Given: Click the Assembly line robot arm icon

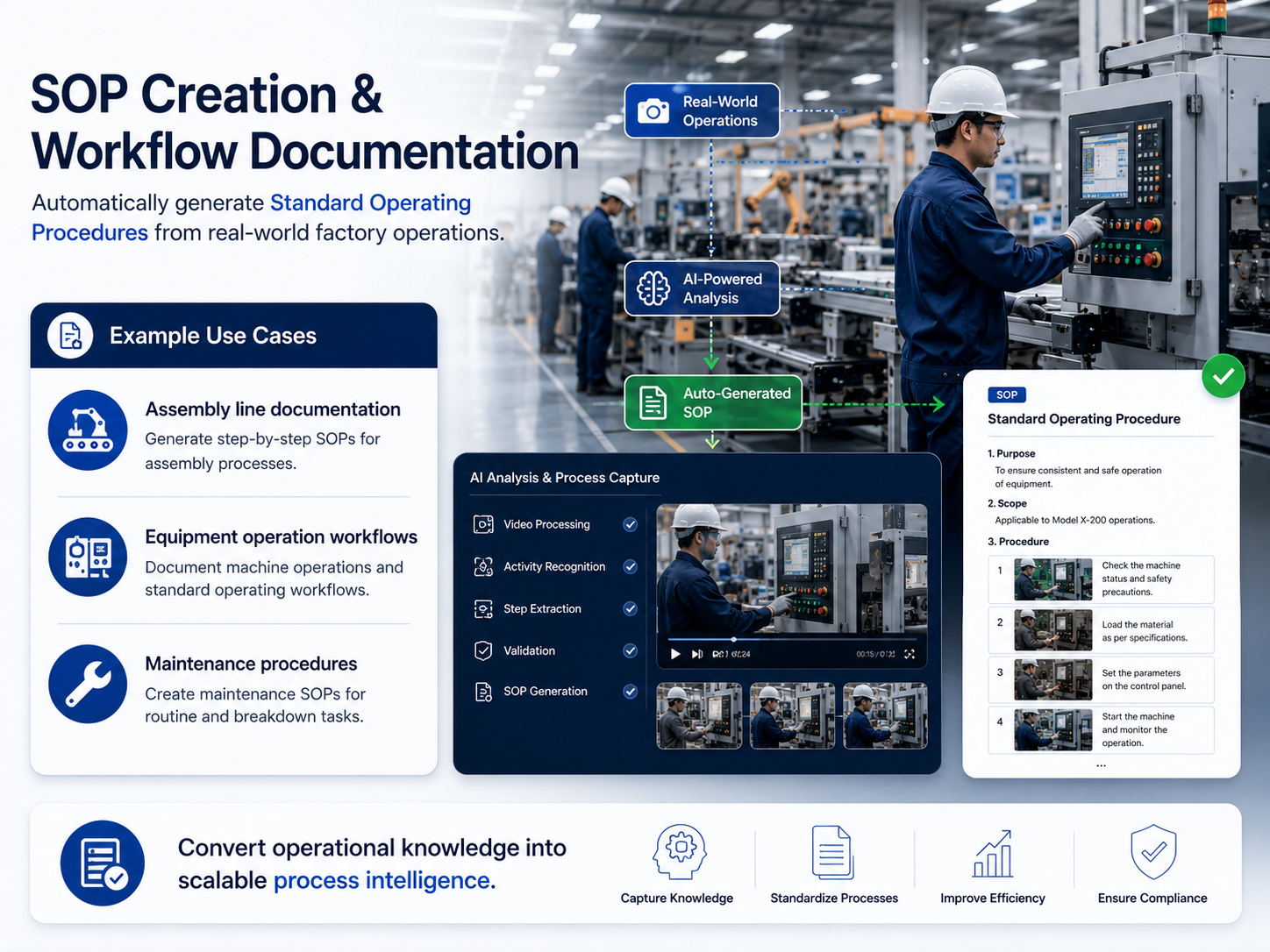Looking at the screenshot, I should [x=88, y=430].
